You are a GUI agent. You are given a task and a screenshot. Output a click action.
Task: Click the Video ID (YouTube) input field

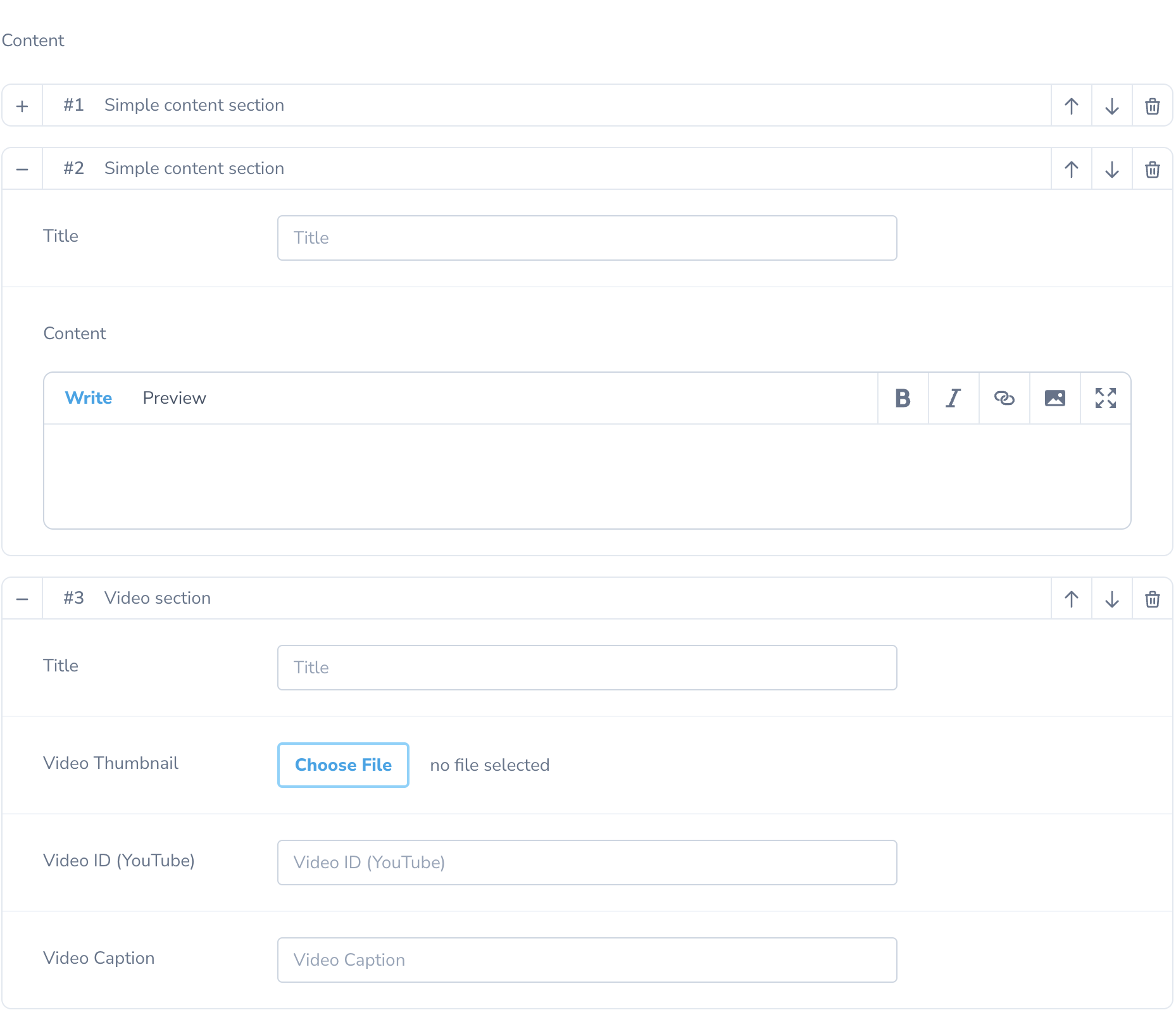pyautogui.click(x=587, y=862)
